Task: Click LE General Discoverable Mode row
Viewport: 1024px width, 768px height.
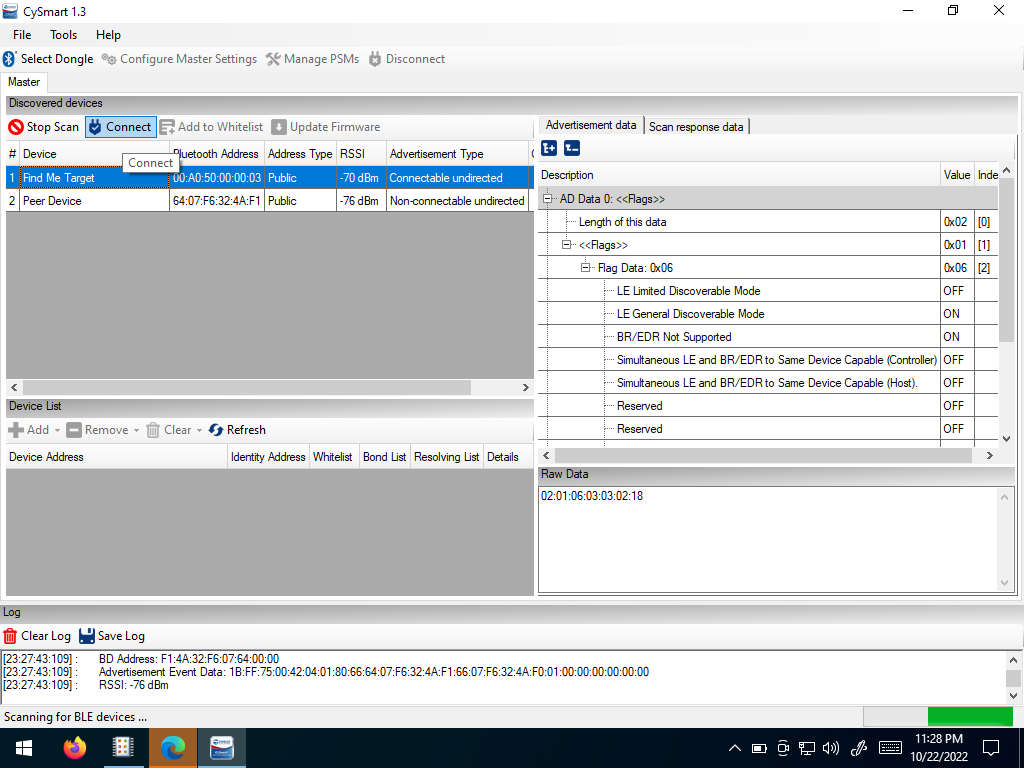Action: pyautogui.click(x=768, y=313)
